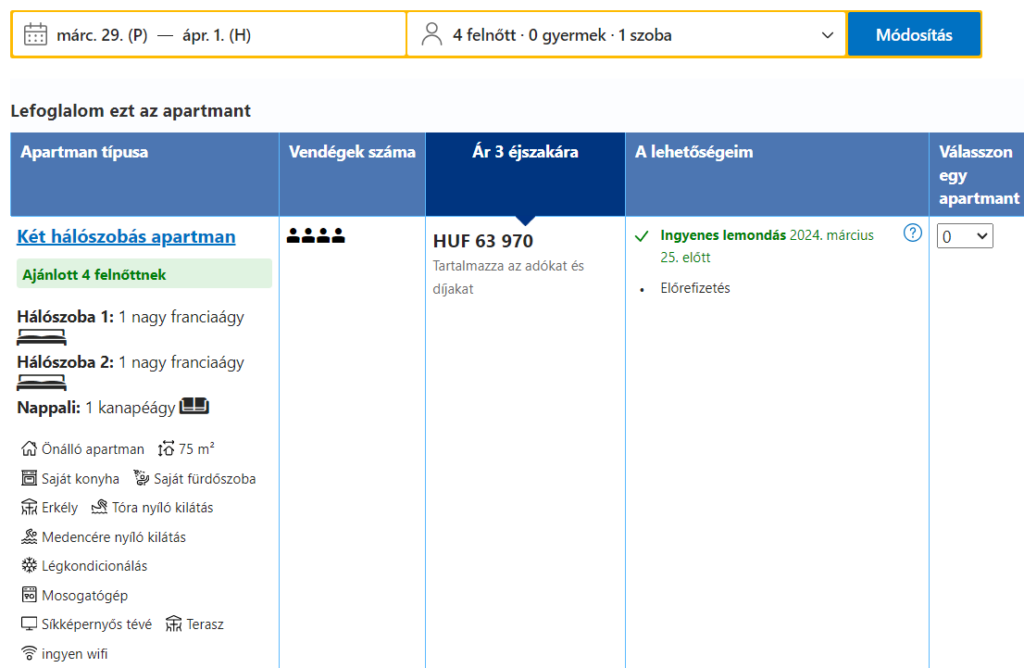Click the check-out date ápr. 1. (H)
The height and width of the screenshot is (668, 1024).
[217, 35]
